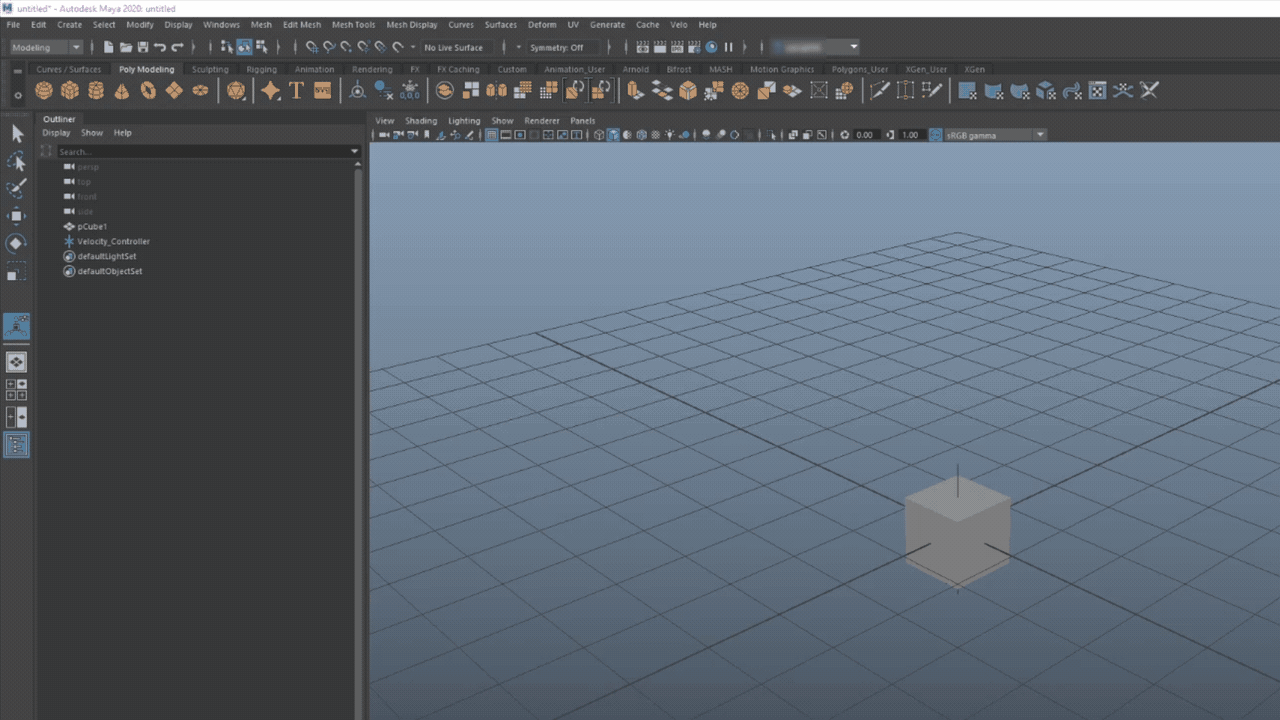Create a polygon cone from the shelf

point(122,91)
